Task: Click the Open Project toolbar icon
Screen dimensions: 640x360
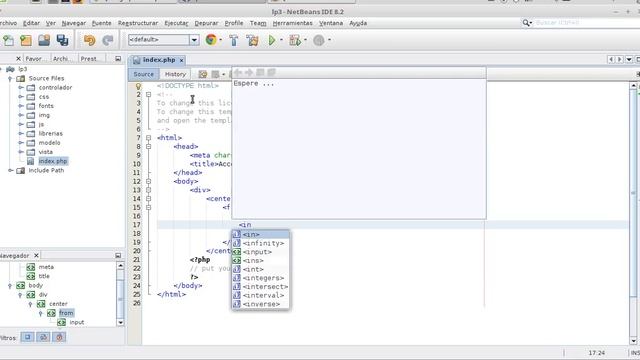Action: pyautogui.click(x=44, y=40)
